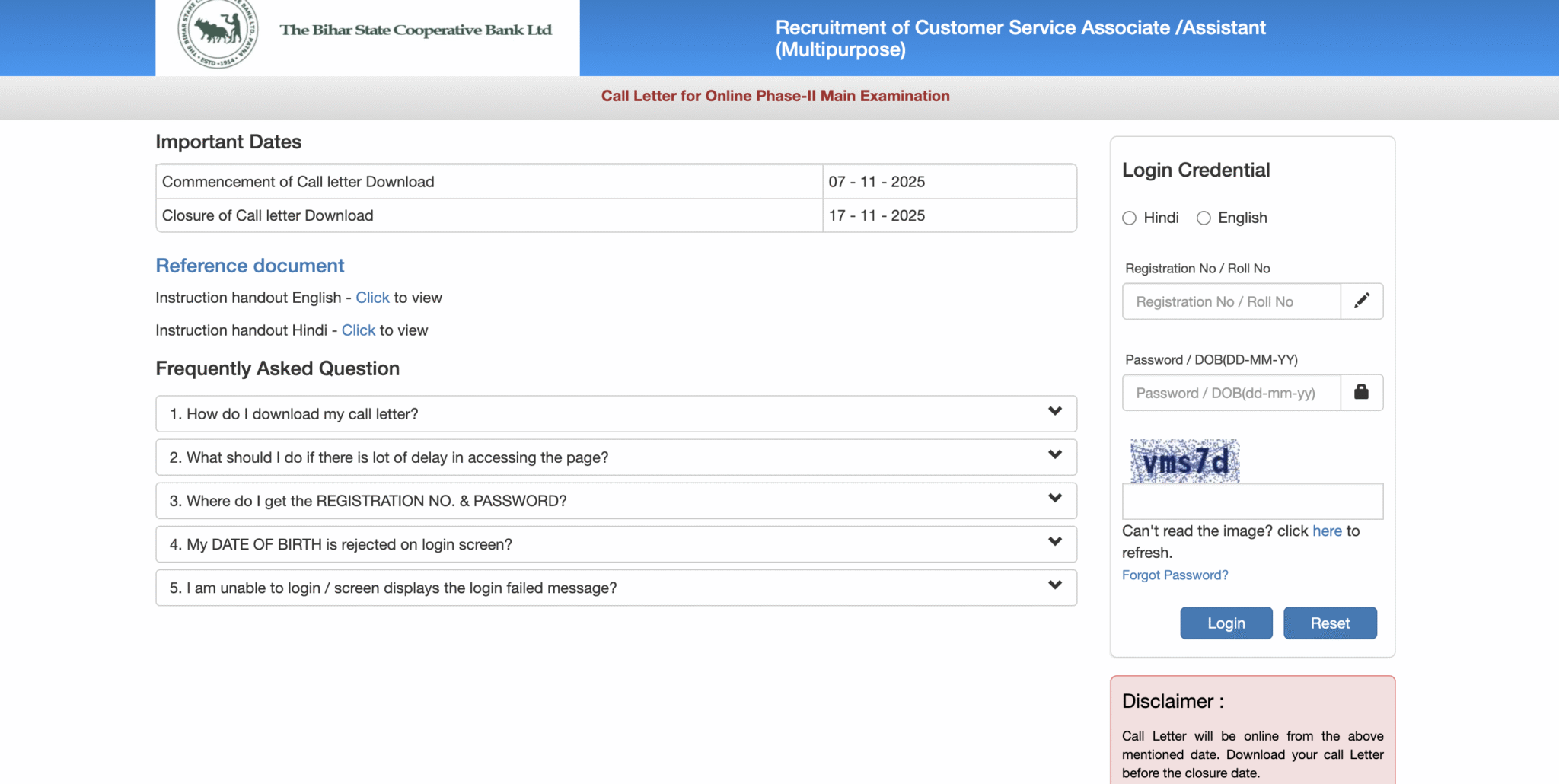Click the vms7d captcha image

[x=1184, y=461]
